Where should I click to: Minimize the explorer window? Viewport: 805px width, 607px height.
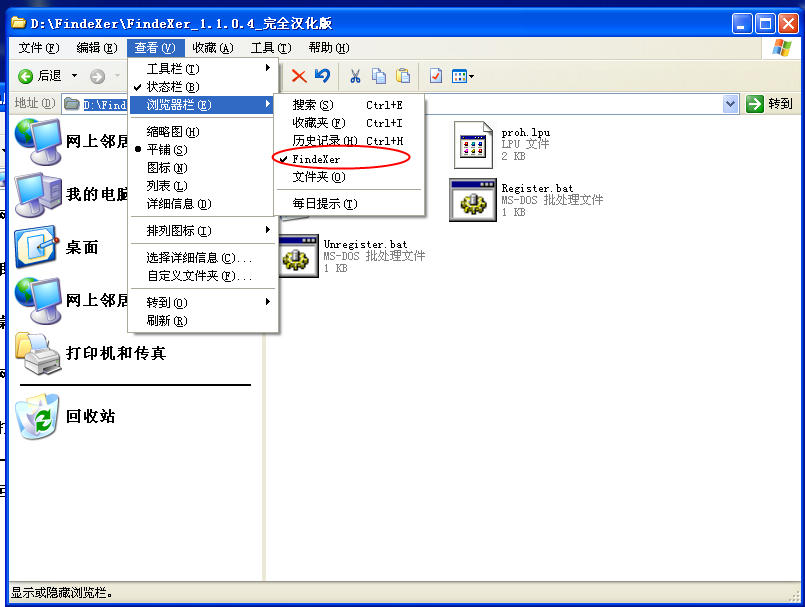(x=742, y=24)
